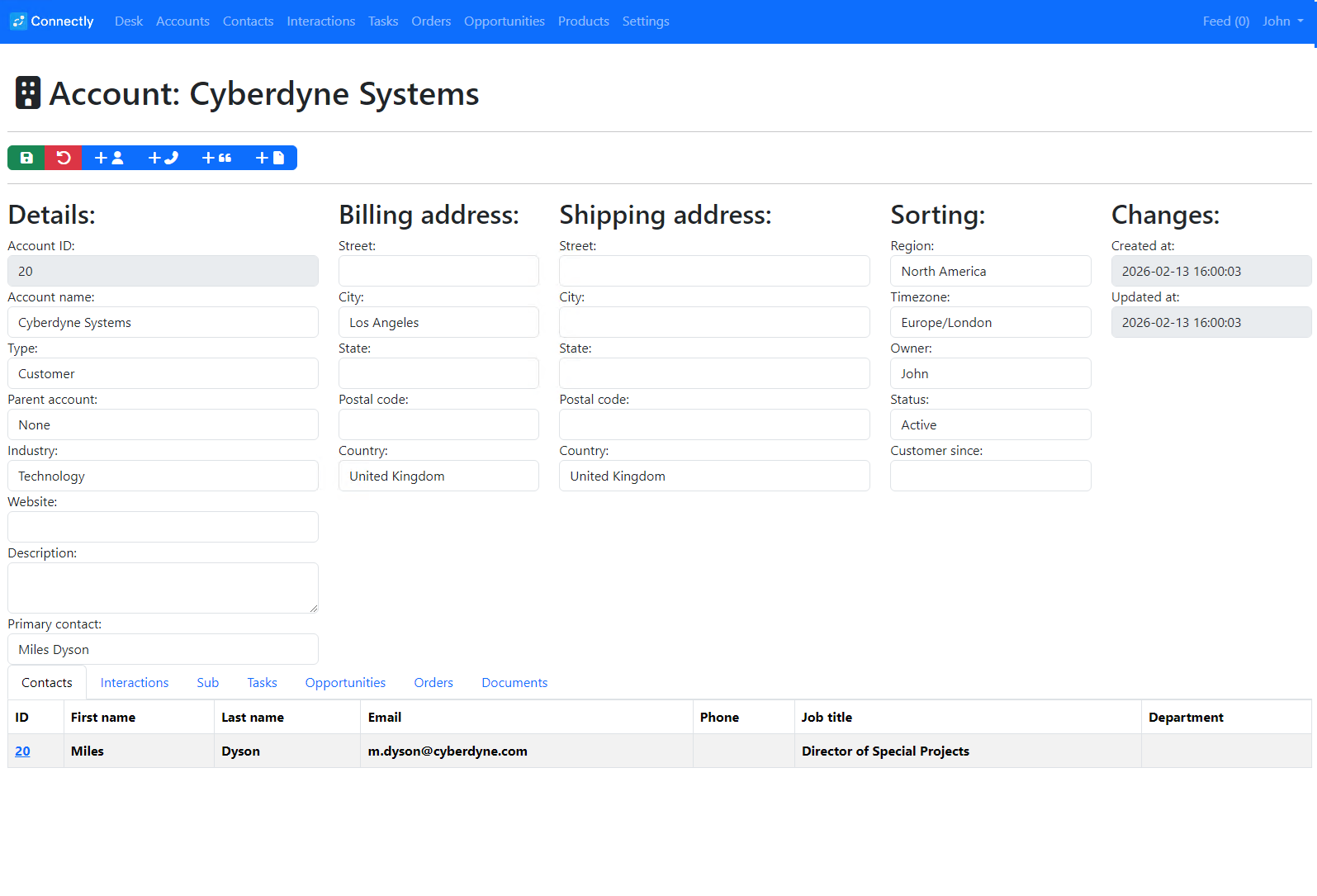Open contact ID 20 link
Viewport: 1317px width, 896px height.
(22, 751)
